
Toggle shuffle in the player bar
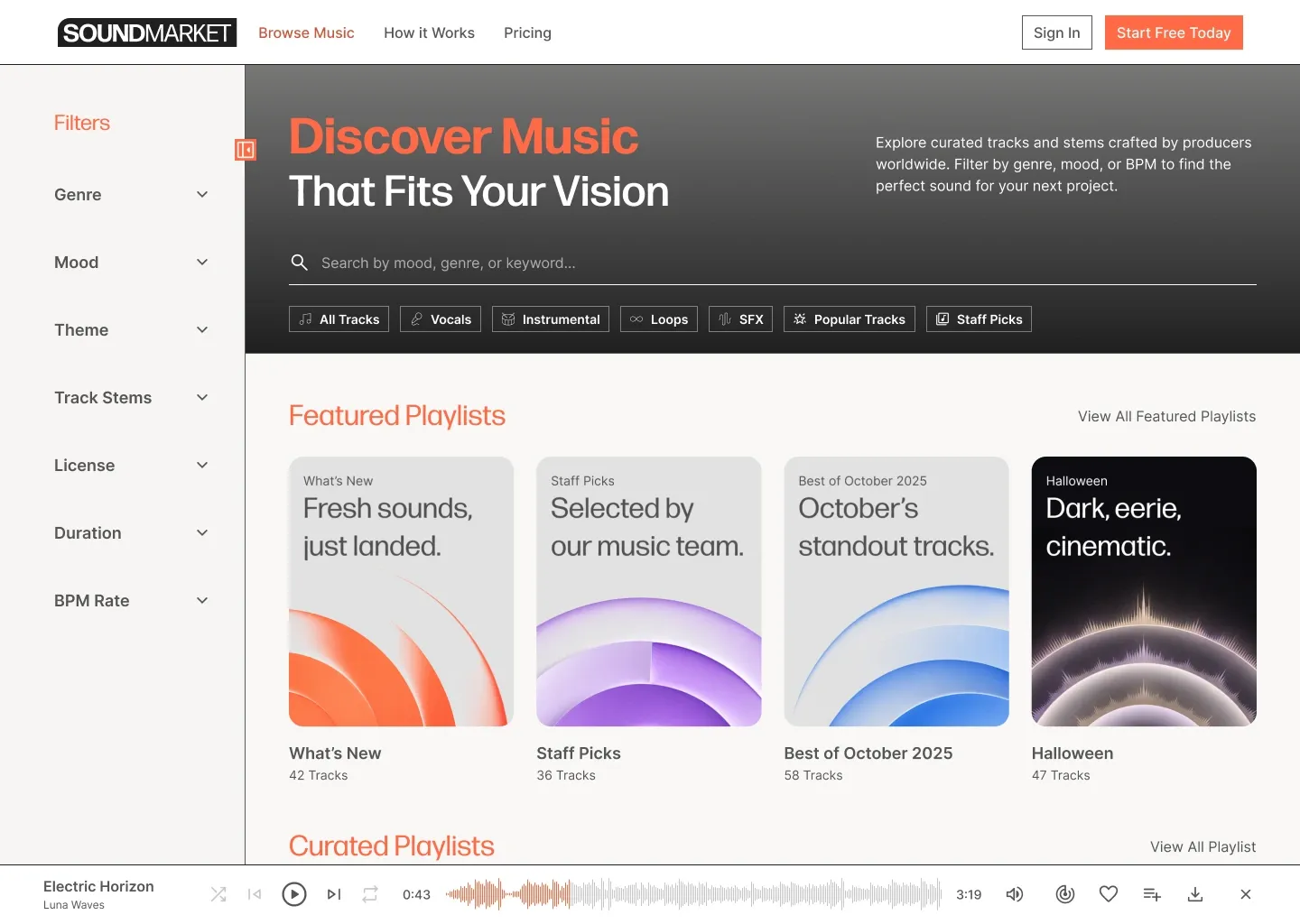click(x=218, y=894)
